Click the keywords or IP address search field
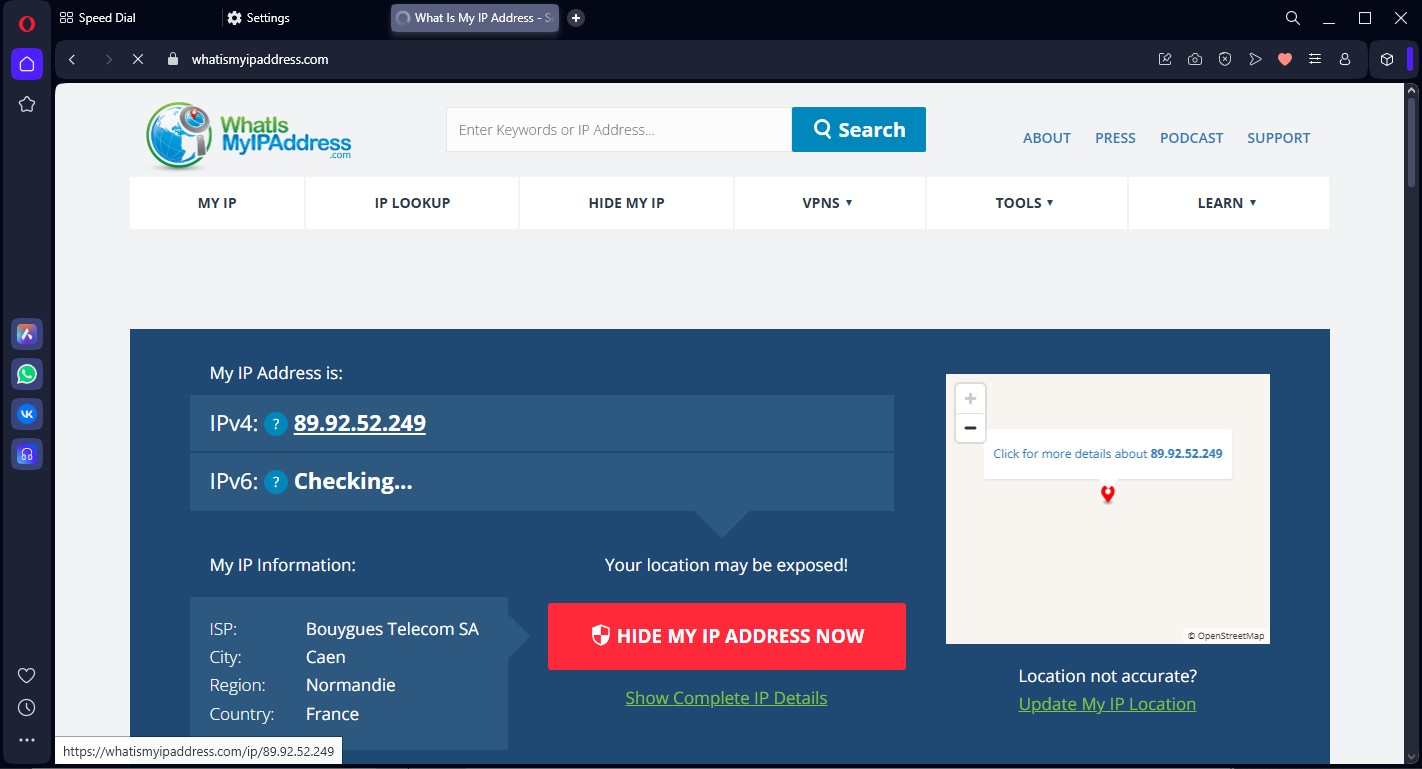The image size is (1422, 769). (618, 130)
